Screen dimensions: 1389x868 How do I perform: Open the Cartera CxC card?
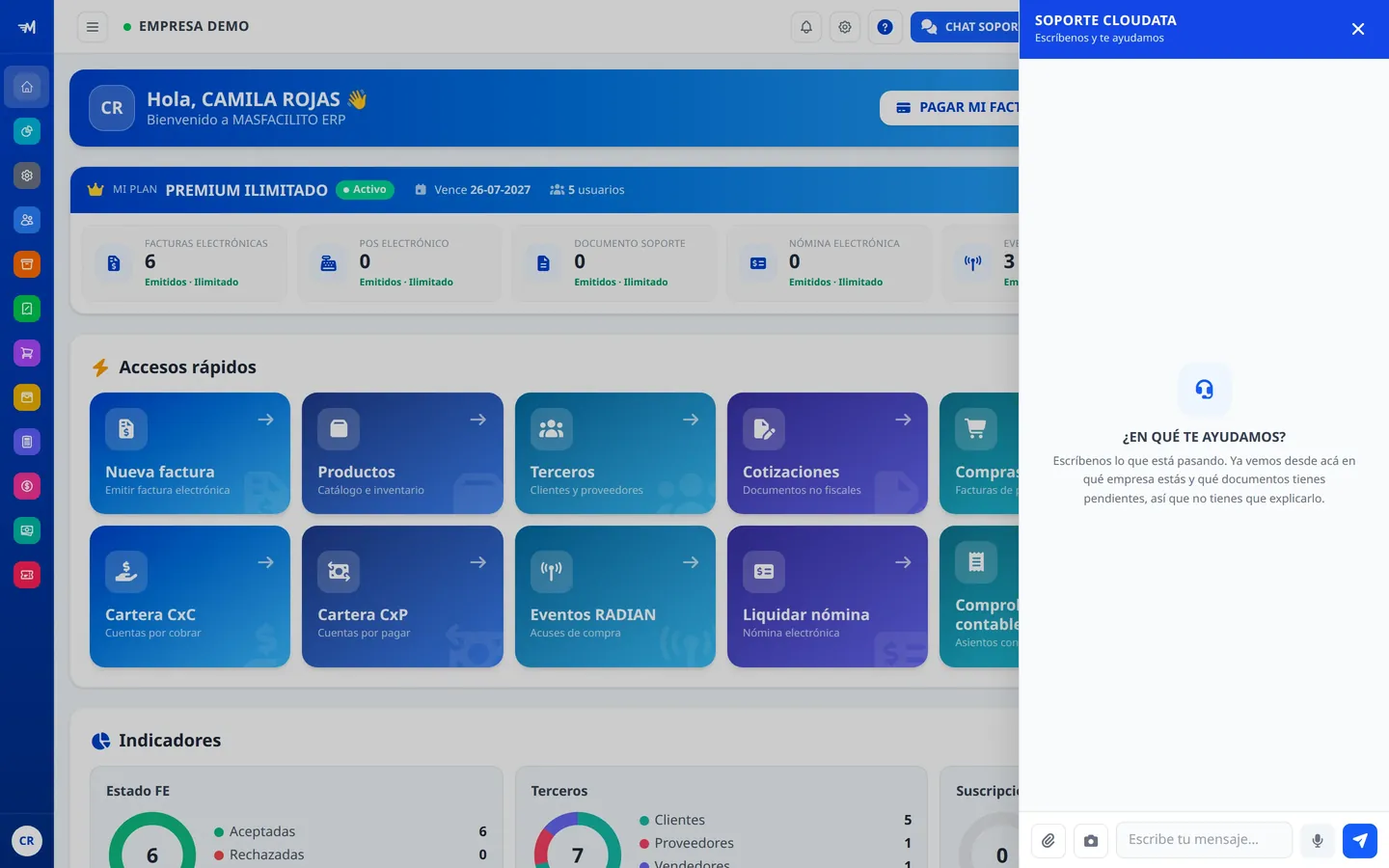(190, 596)
